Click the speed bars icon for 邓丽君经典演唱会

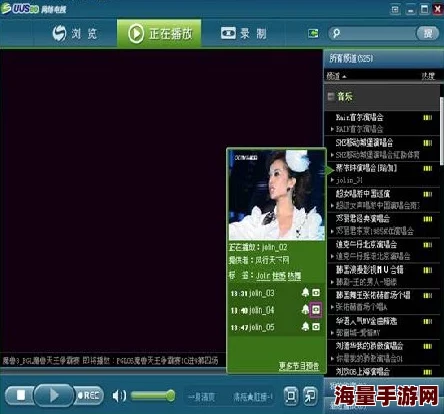point(427,219)
